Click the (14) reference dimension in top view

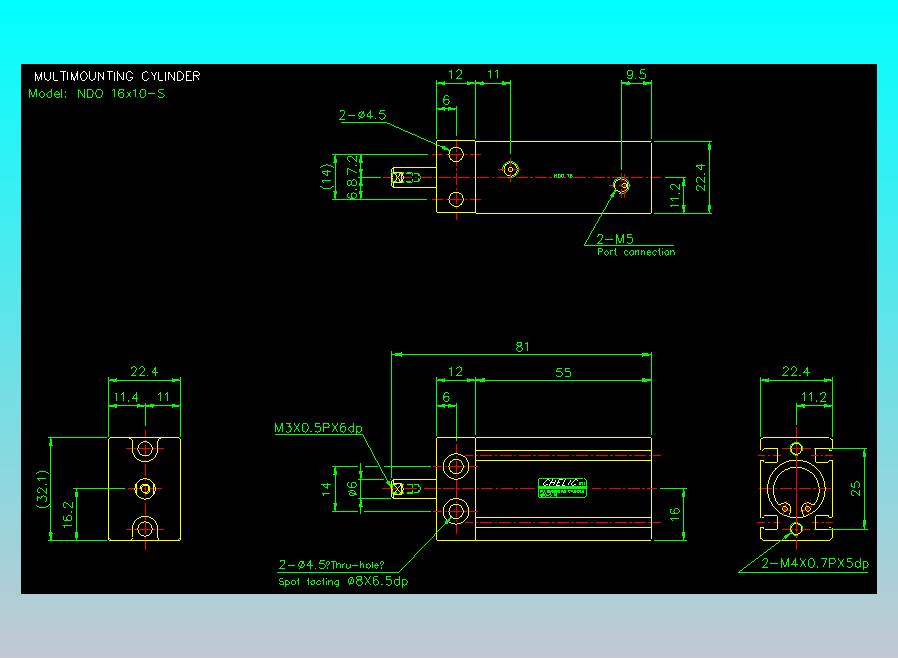[326, 177]
